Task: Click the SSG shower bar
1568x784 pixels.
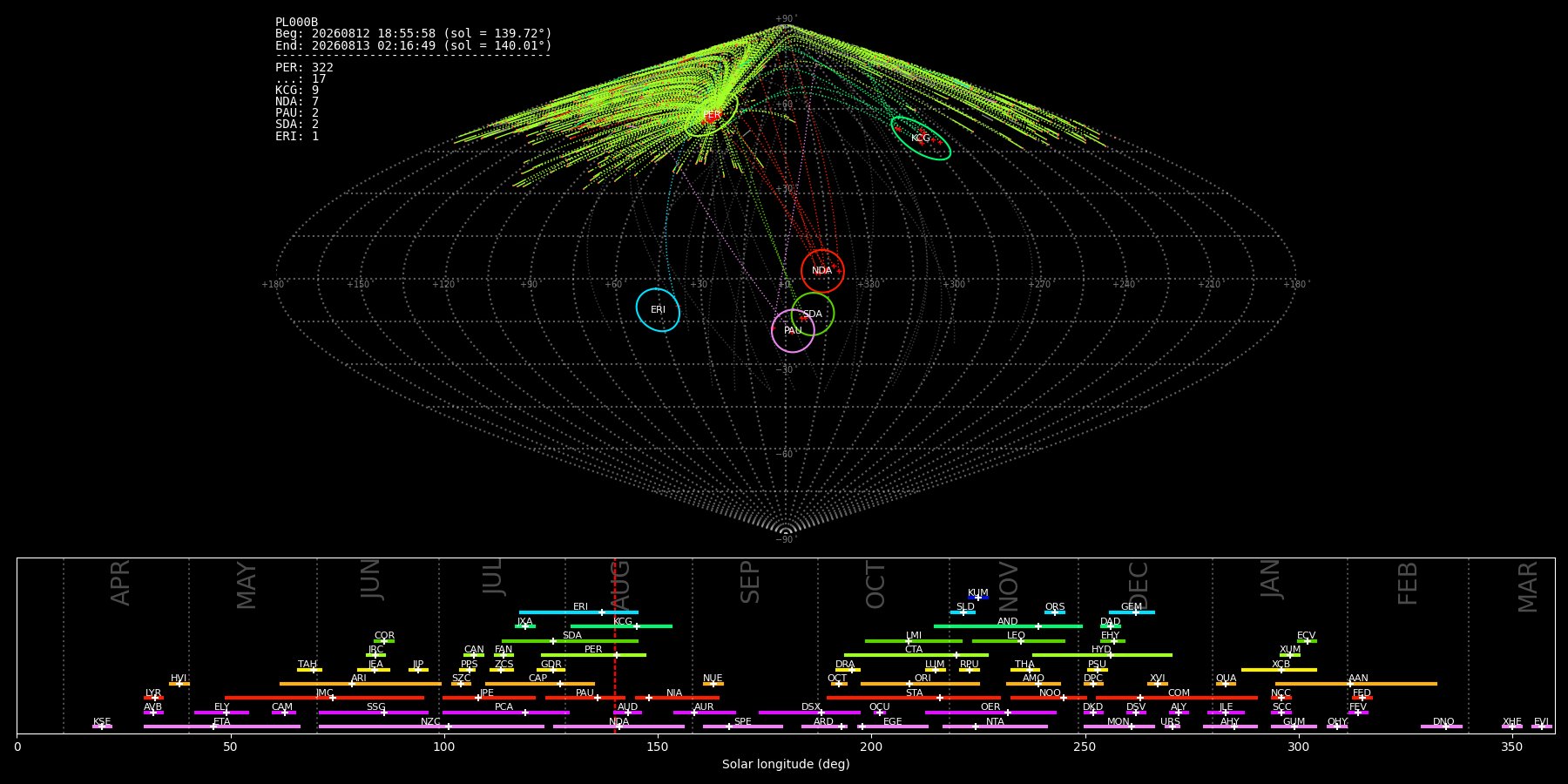Action: [x=373, y=713]
